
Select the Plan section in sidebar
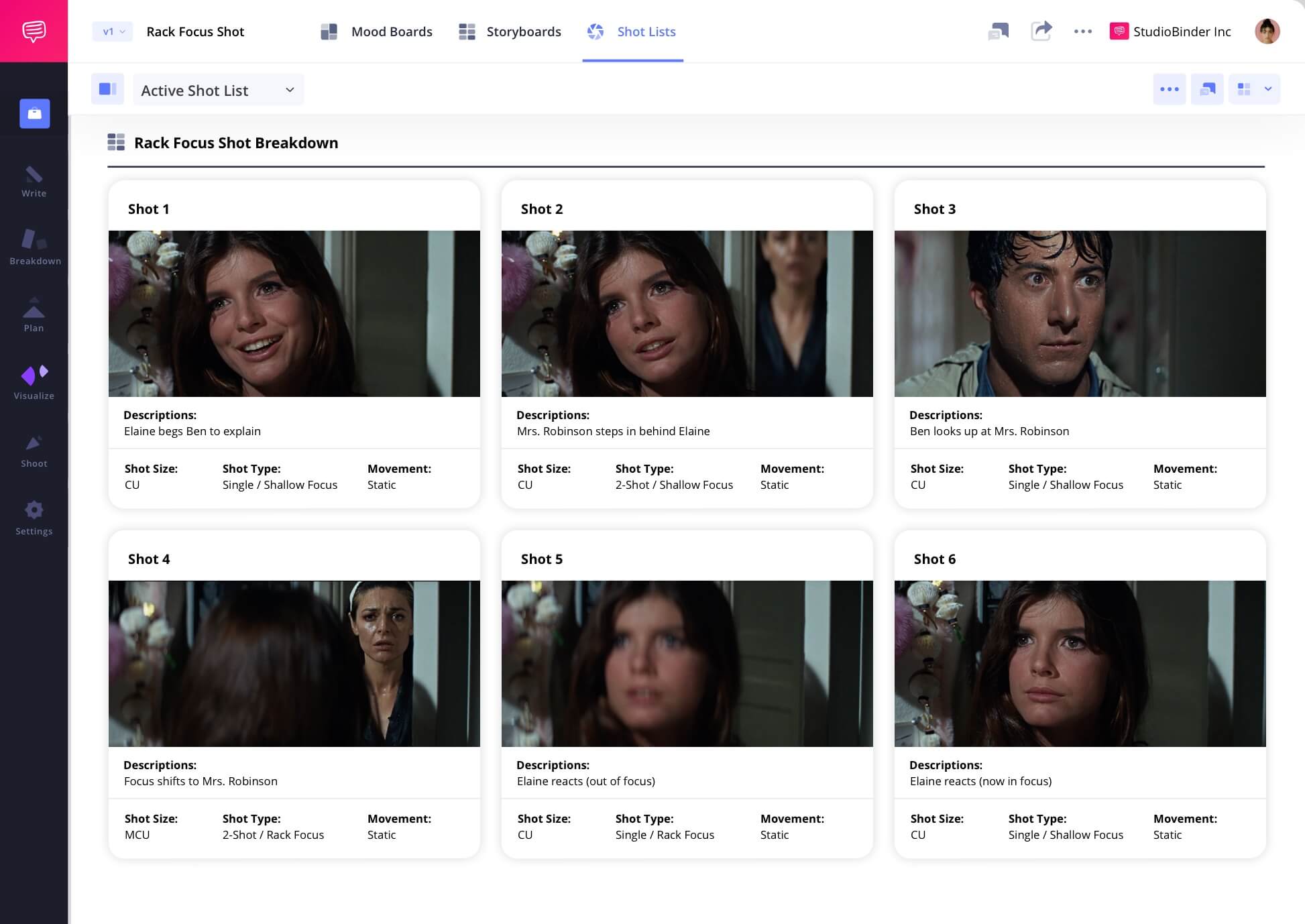(34, 315)
